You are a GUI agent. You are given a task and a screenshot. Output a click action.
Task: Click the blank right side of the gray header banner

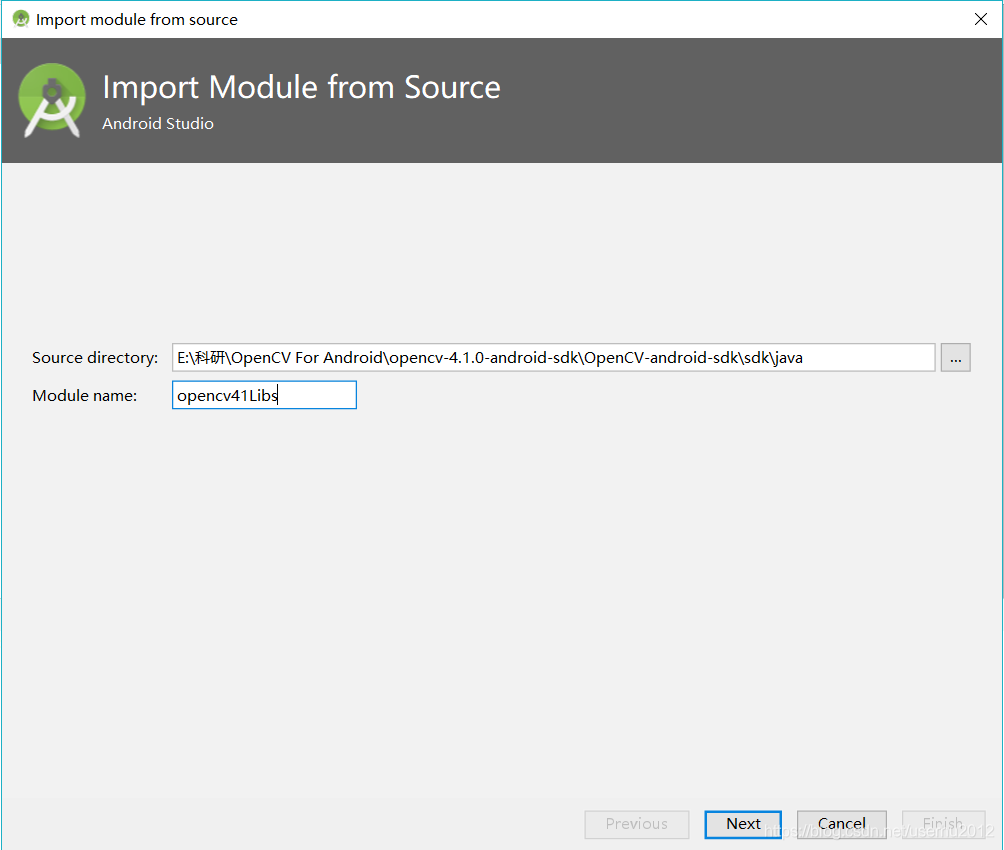[780, 100]
